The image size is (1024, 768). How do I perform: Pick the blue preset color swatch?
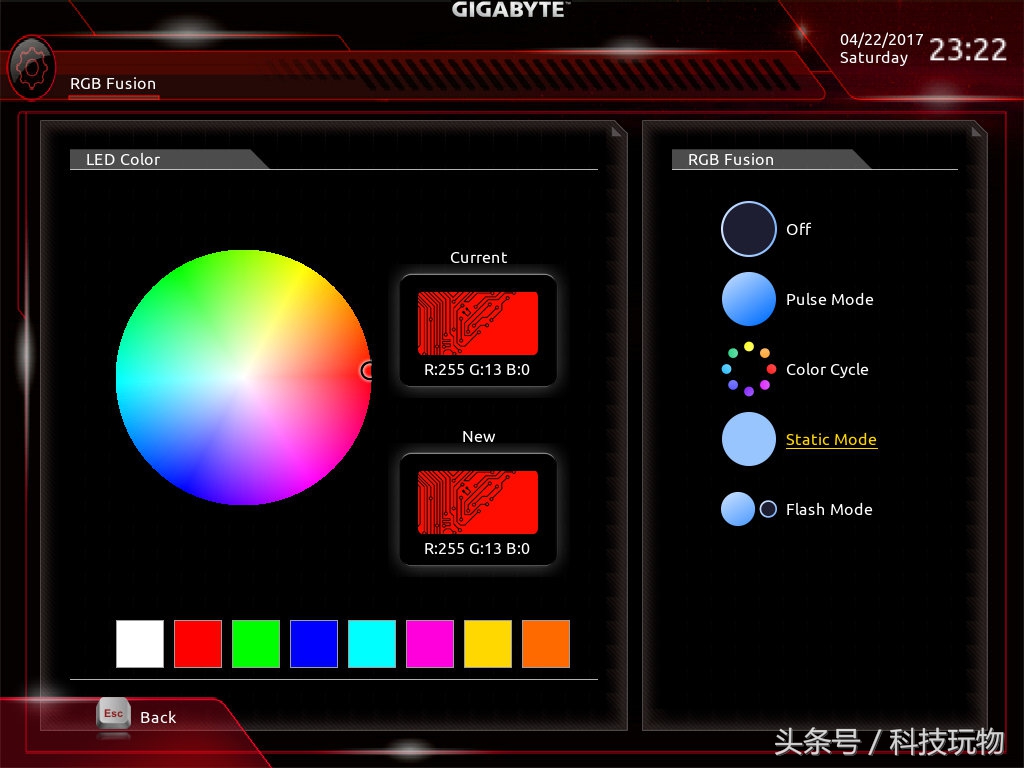[x=314, y=644]
